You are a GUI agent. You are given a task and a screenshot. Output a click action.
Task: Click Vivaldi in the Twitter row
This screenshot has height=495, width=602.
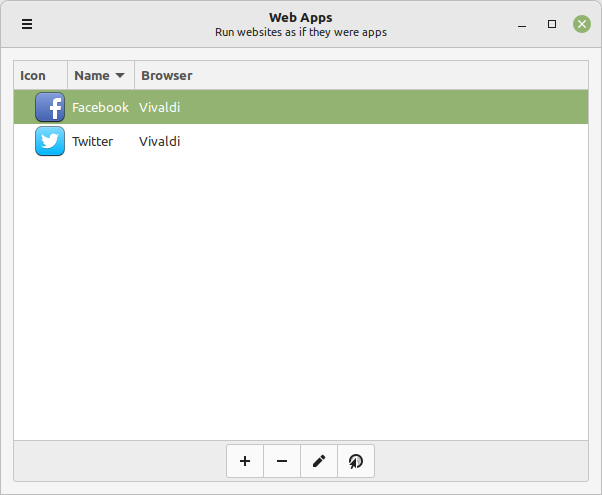pyautogui.click(x=159, y=141)
